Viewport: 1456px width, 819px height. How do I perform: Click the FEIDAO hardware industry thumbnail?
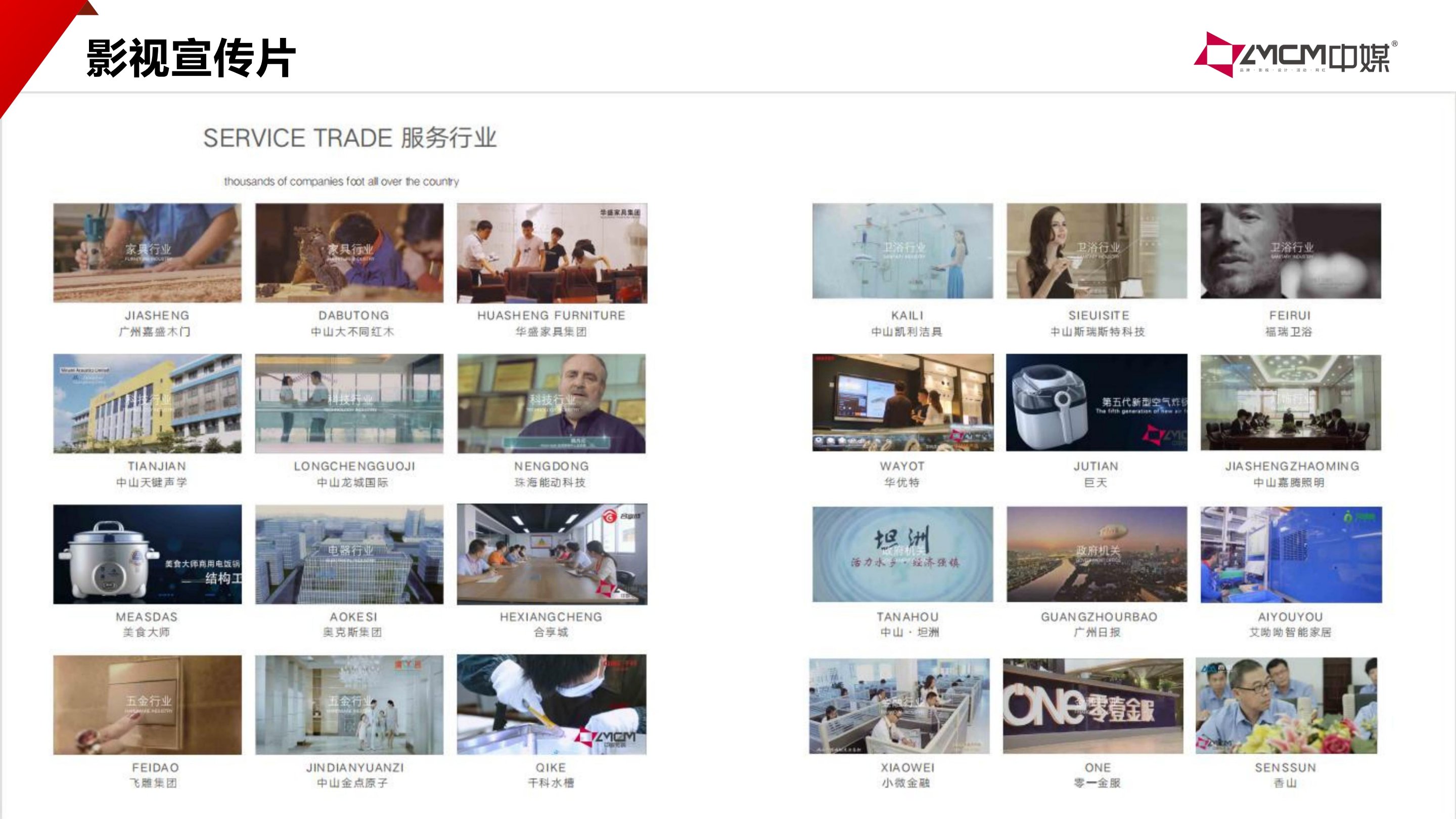[x=147, y=705]
